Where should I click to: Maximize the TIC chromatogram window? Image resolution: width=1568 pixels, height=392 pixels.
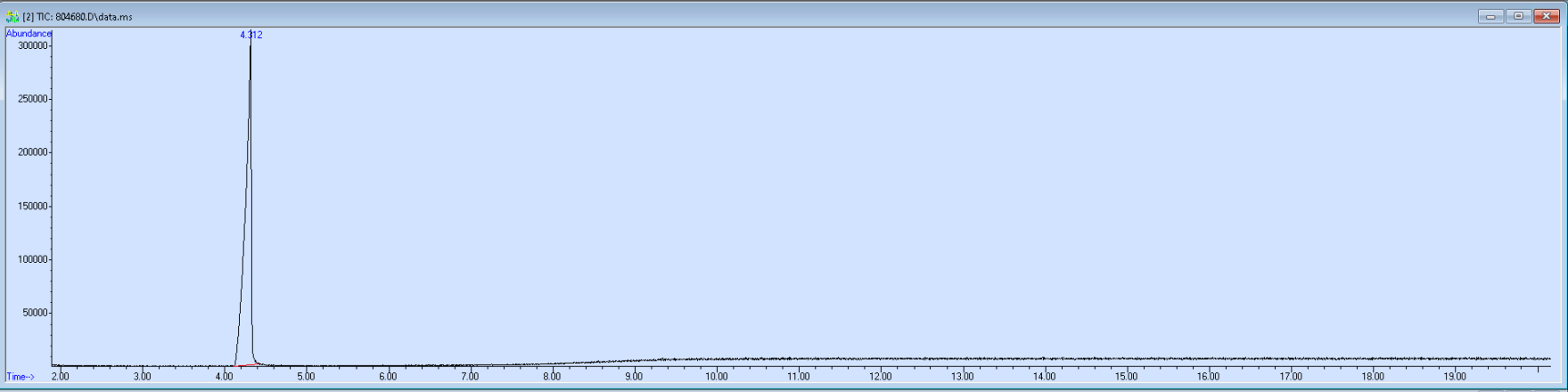[1518, 16]
